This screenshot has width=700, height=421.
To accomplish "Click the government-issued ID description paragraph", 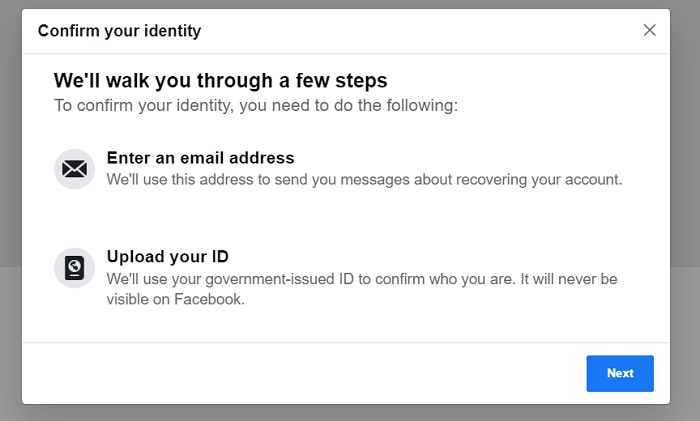I will point(362,289).
